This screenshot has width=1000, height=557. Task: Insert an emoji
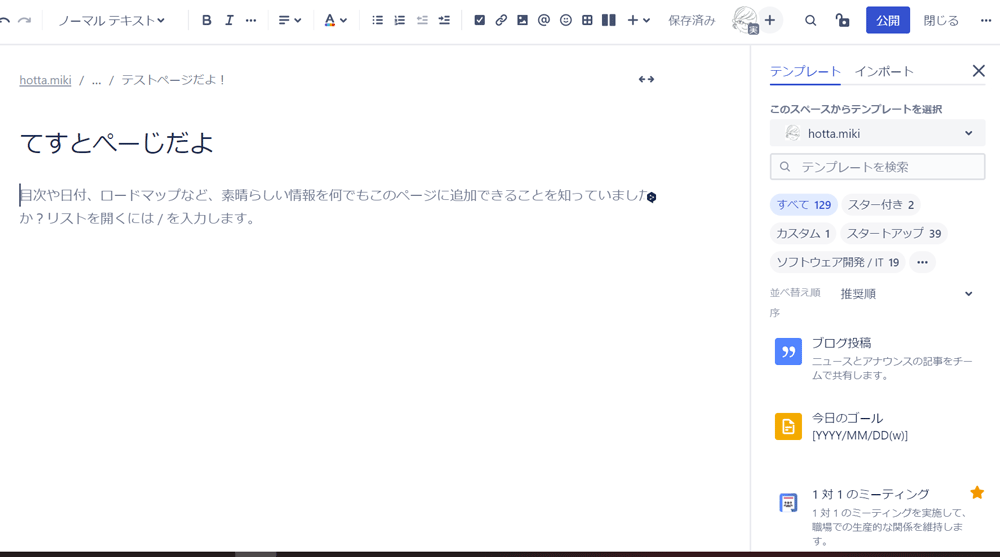click(566, 20)
